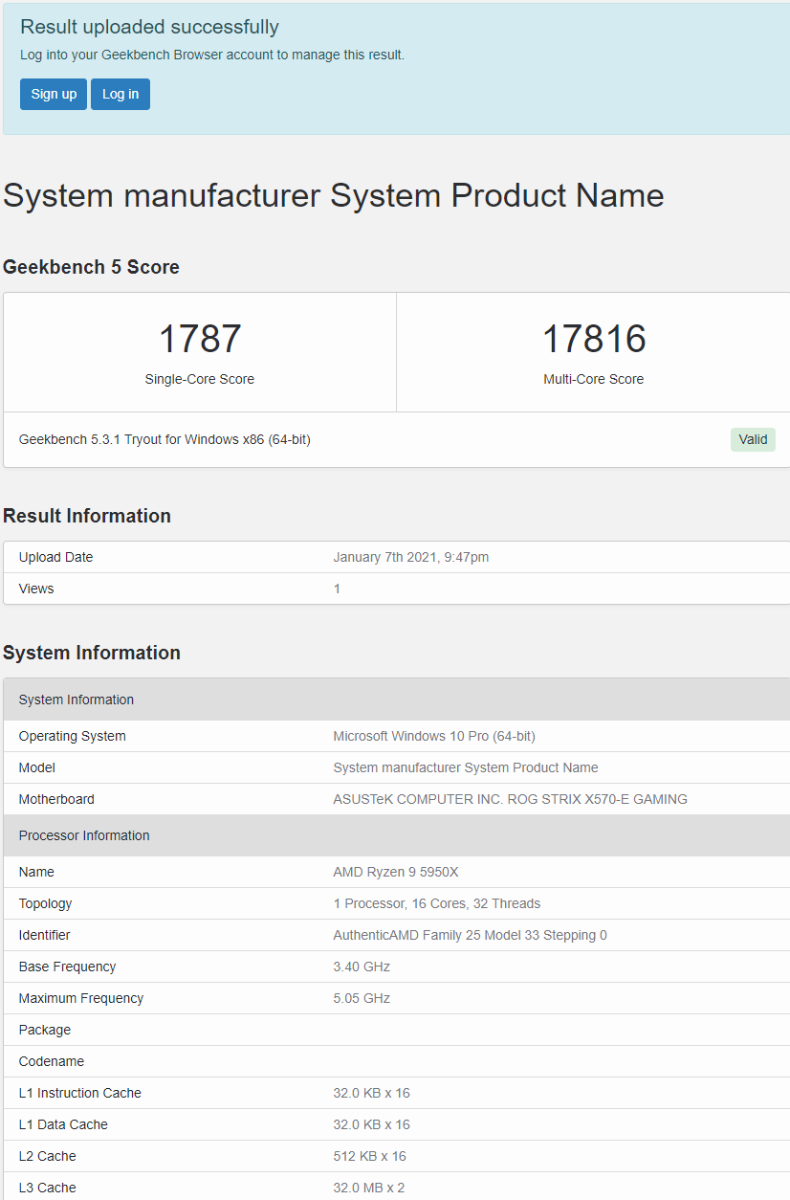Click the 'Views' row label
The height and width of the screenshot is (1200, 790).
(x=36, y=588)
